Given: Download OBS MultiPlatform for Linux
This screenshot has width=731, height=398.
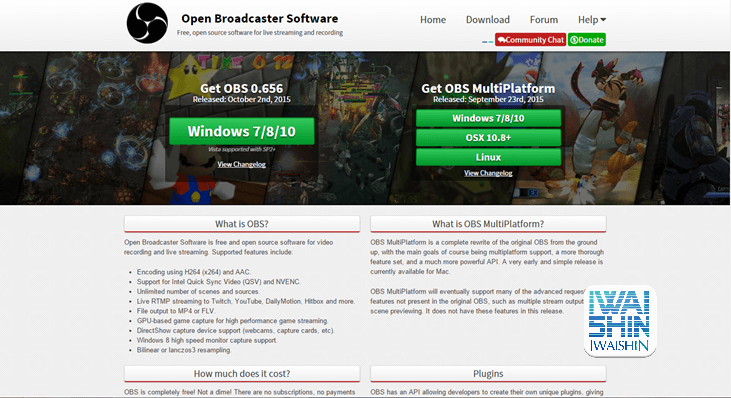Looking at the screenshot, I should [488, 157].
